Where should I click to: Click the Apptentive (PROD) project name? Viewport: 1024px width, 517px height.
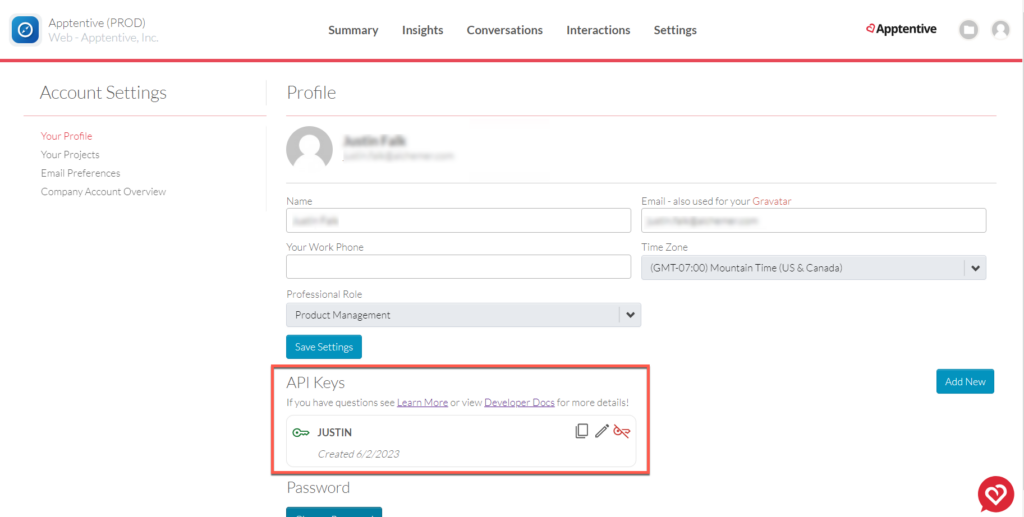click(97, 23)
